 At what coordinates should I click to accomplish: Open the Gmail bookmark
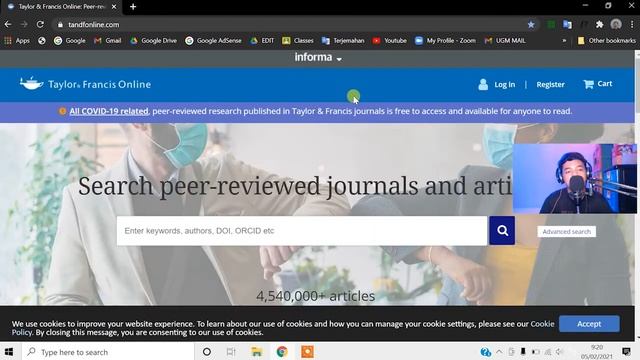(x=108, y=40)
